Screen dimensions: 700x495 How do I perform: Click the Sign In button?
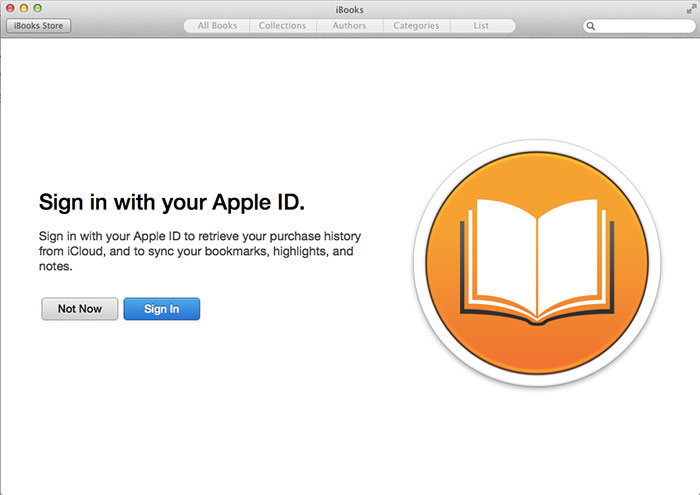[x=162, y=309]
